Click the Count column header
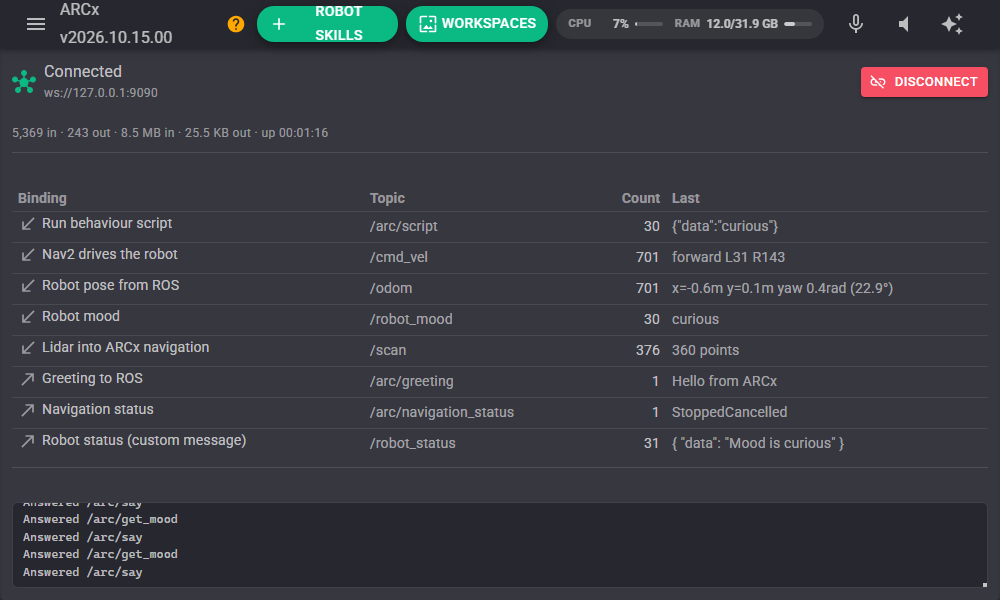 pyautogui.click(x=640, y=198)
